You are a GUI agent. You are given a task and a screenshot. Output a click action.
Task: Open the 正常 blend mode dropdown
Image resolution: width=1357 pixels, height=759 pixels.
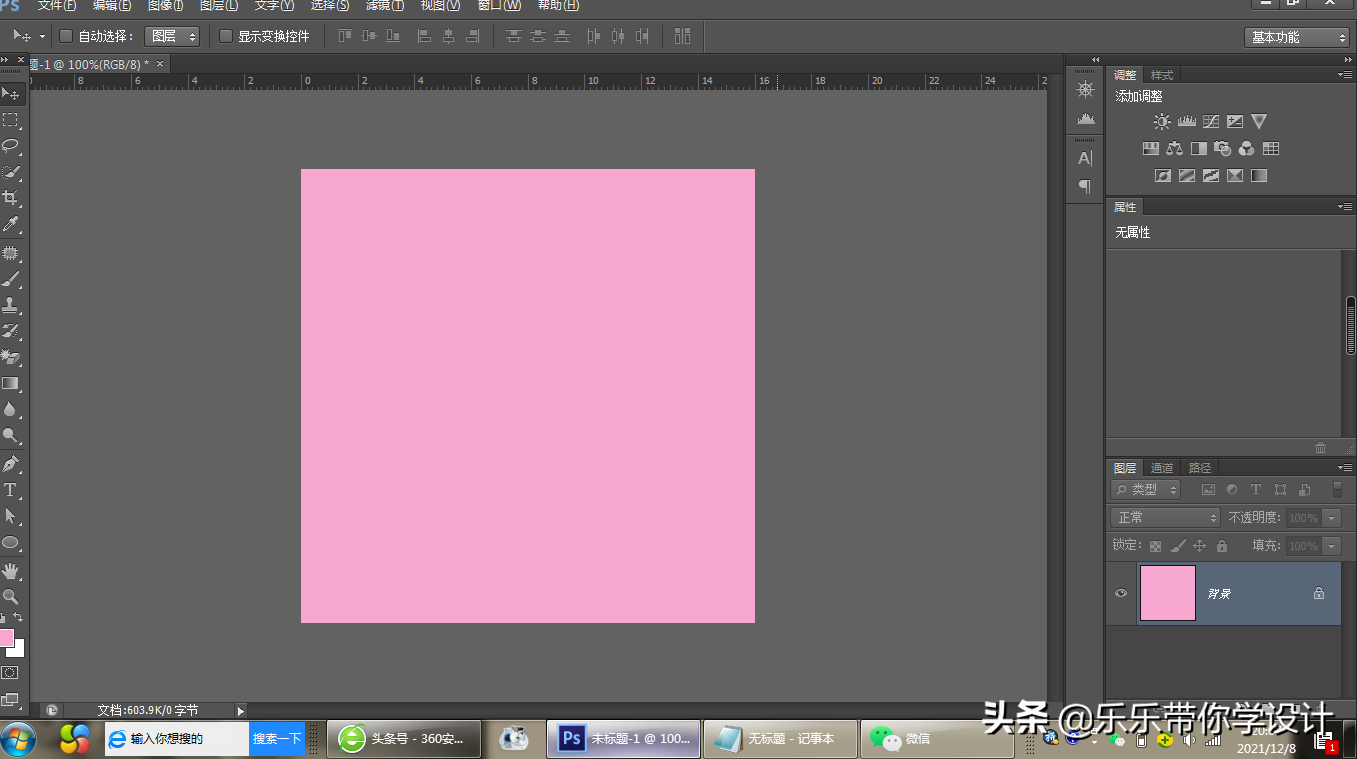tap(1165, 518)
